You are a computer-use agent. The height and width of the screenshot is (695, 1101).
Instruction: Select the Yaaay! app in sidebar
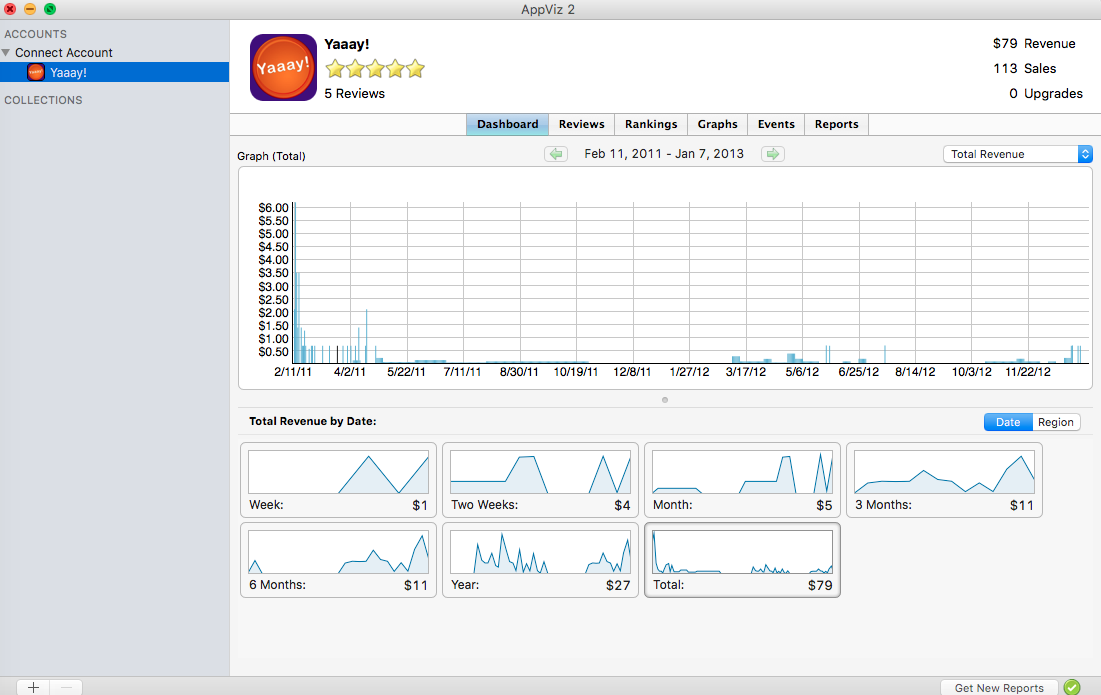tap(114, 72)
